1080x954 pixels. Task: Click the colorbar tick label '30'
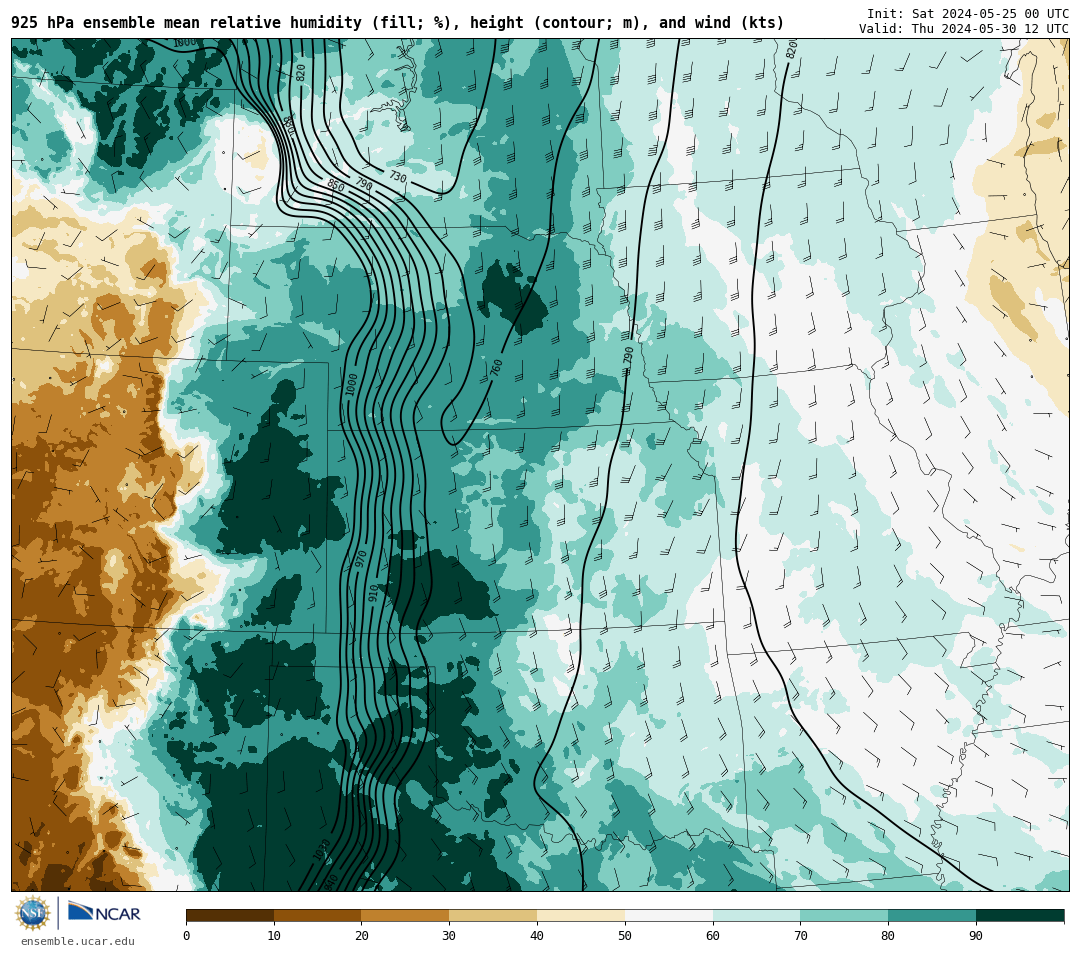point(449,935)
